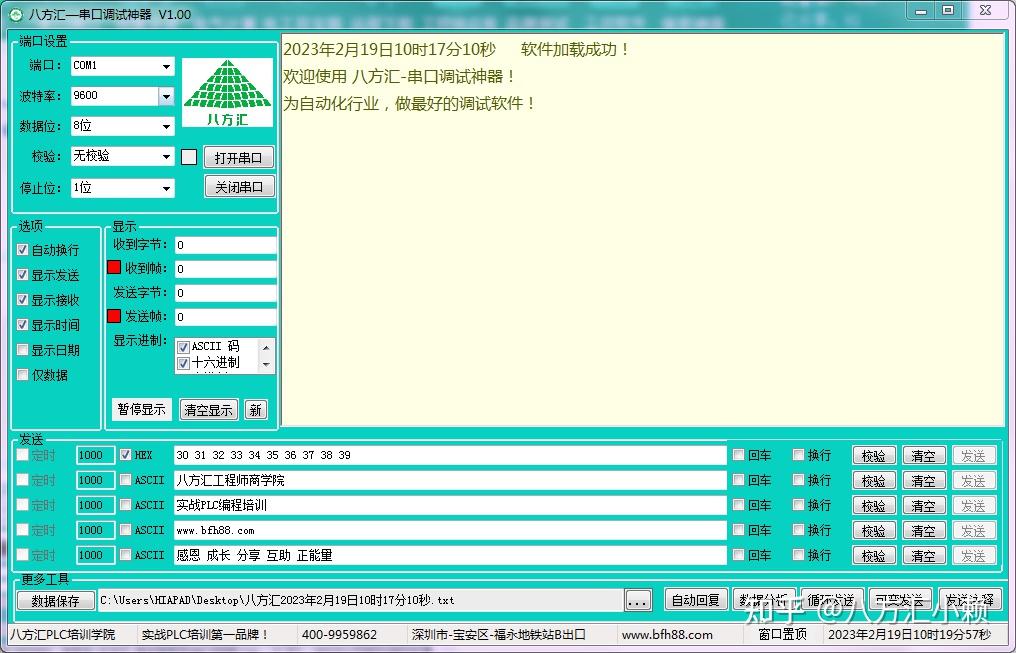Click 校验 button in the 八方汇工程师商学院 row
This screenshot has height=653, width=1016.
[873, 481]
